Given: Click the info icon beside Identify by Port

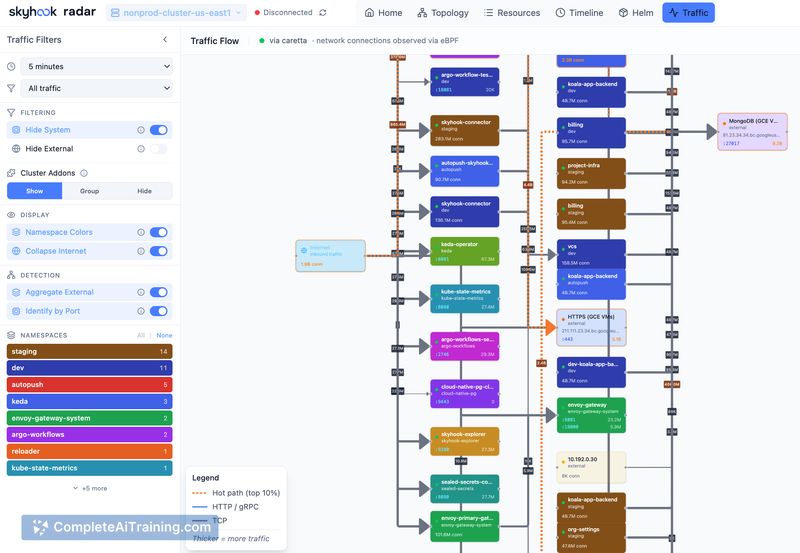Looking at the screenshot, I should click(x=141, y=311).
